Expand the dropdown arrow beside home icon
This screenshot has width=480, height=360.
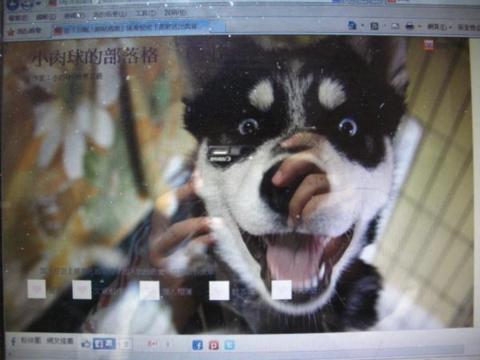pos(362,26)
